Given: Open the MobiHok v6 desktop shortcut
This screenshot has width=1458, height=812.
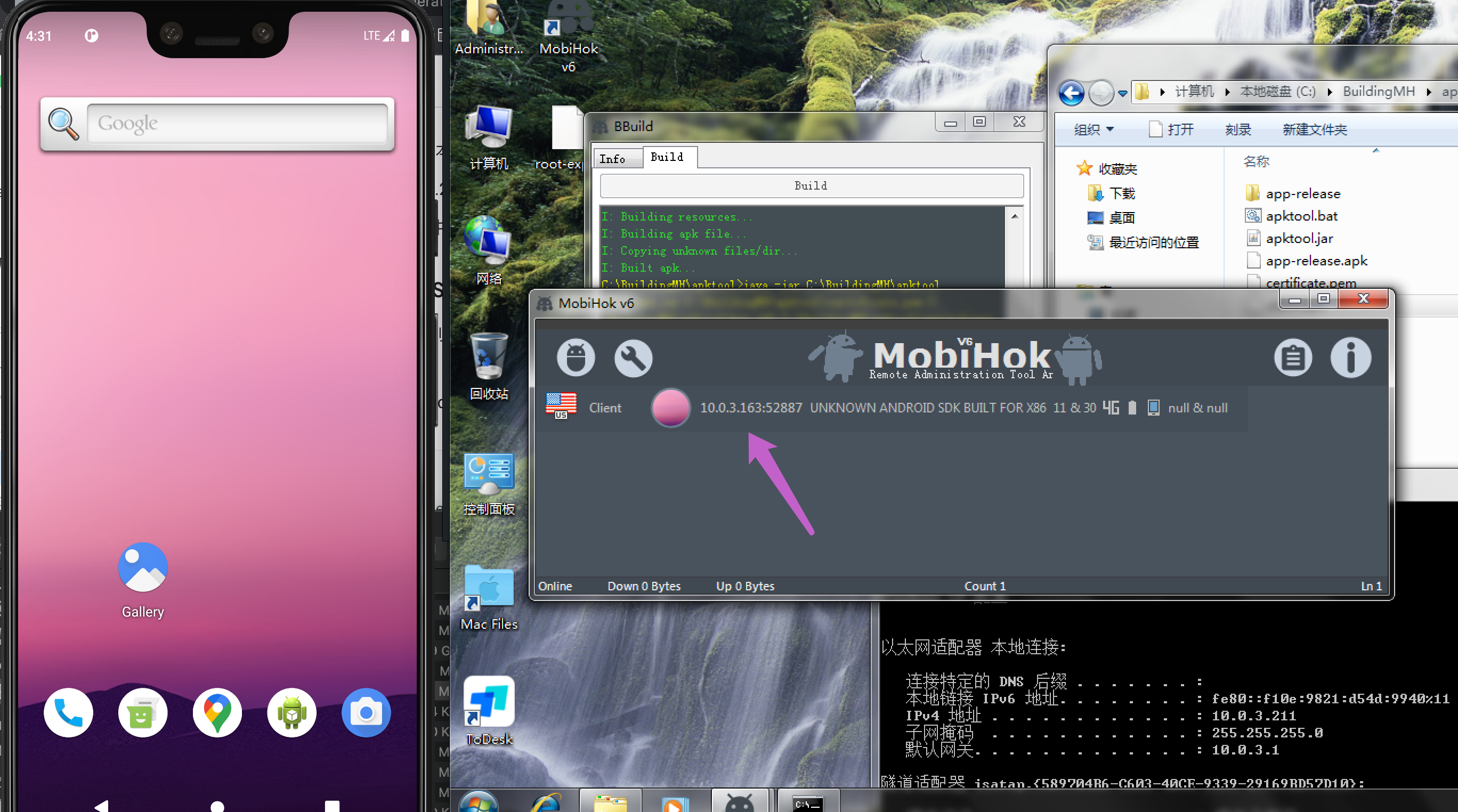Looking at the screenshot, I should tap(568, 37).
